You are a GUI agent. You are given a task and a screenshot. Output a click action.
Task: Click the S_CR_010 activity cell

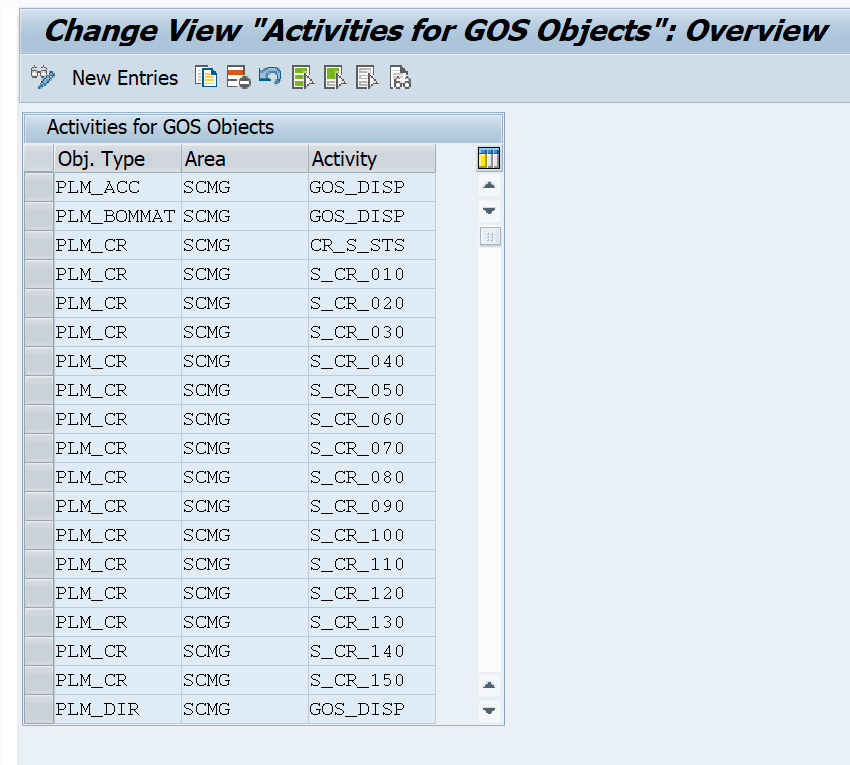(x=372, y=274)
